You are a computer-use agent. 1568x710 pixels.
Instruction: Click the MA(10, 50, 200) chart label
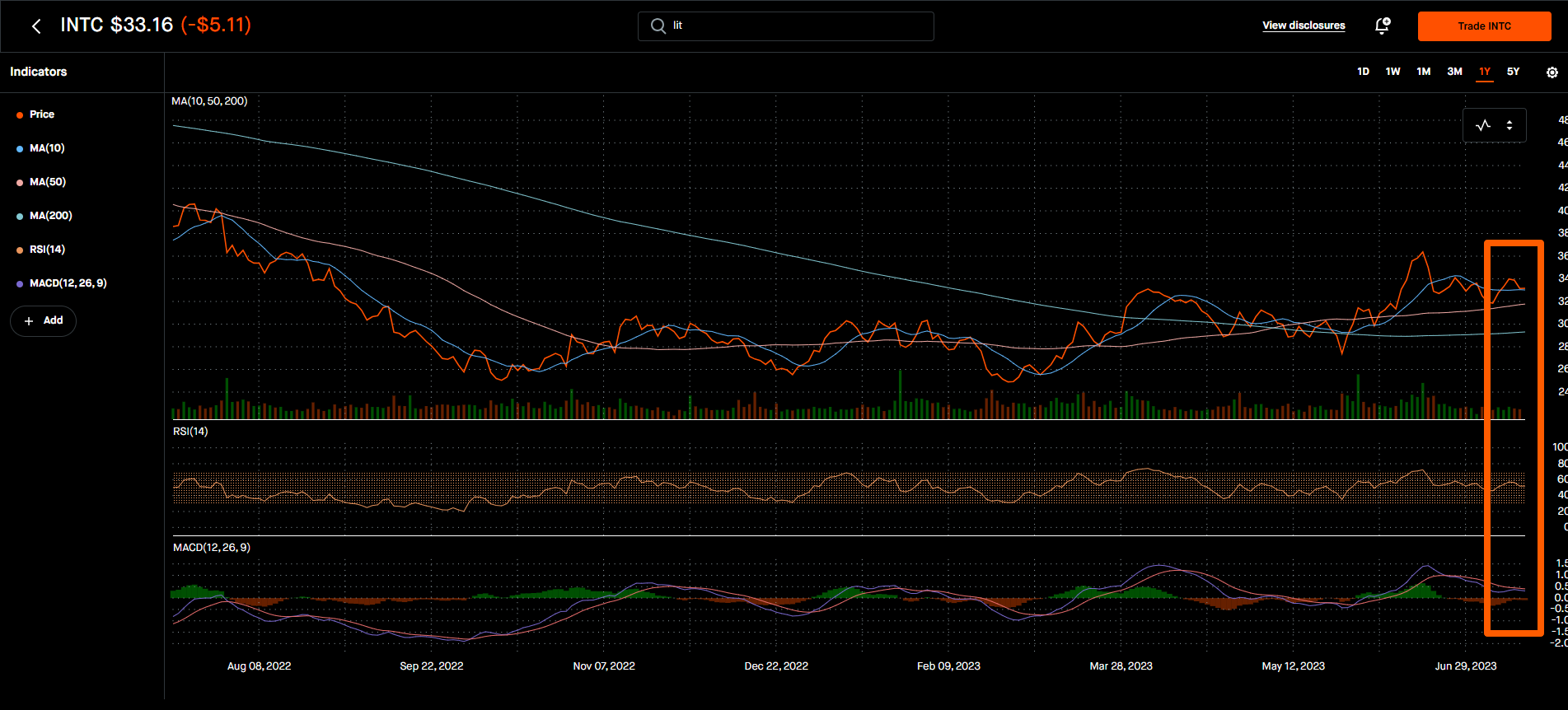[209, 101]
